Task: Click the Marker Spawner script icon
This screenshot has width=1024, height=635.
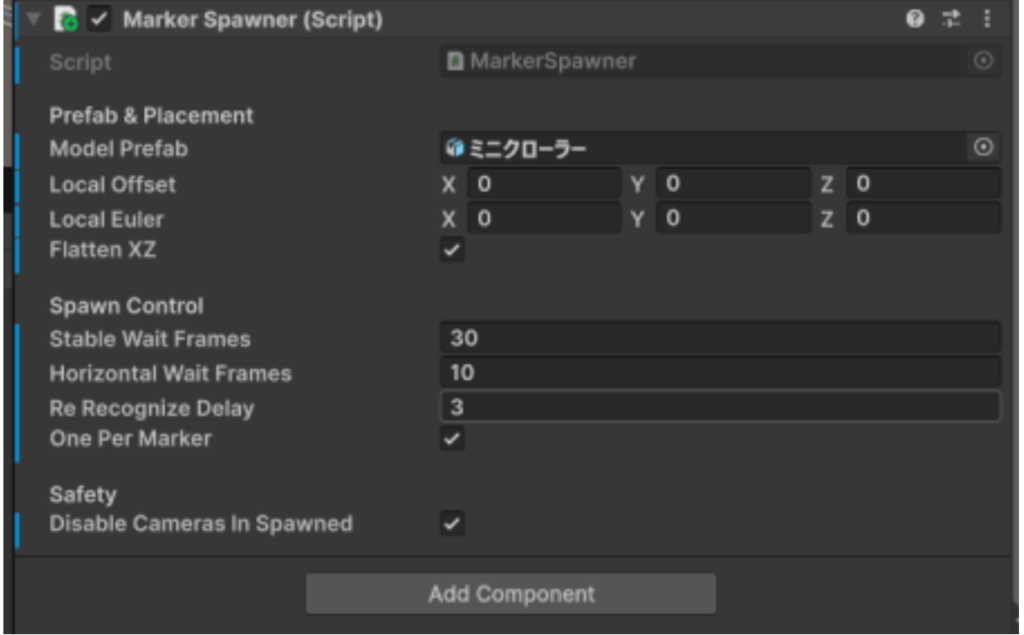Action: (66, 19)
